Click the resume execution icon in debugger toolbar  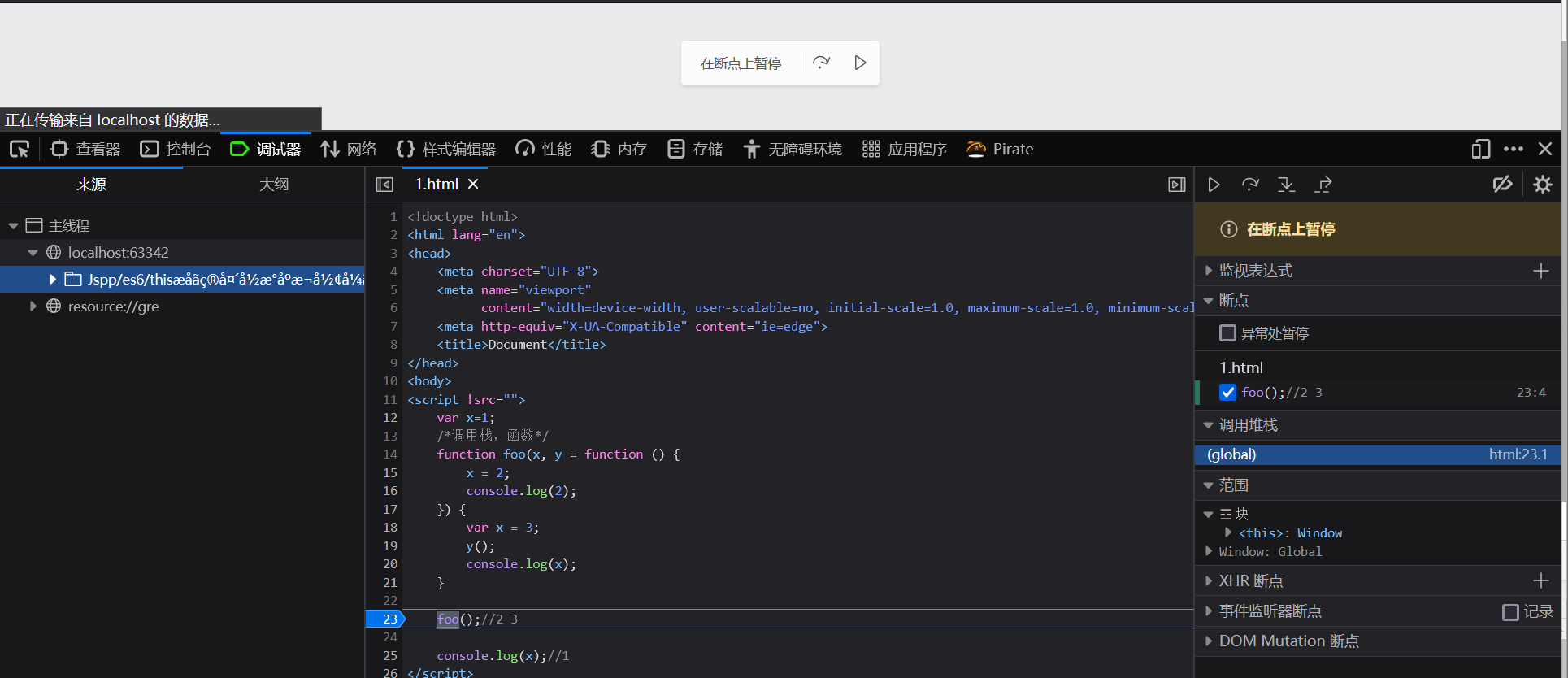(x=1214, y=185)
